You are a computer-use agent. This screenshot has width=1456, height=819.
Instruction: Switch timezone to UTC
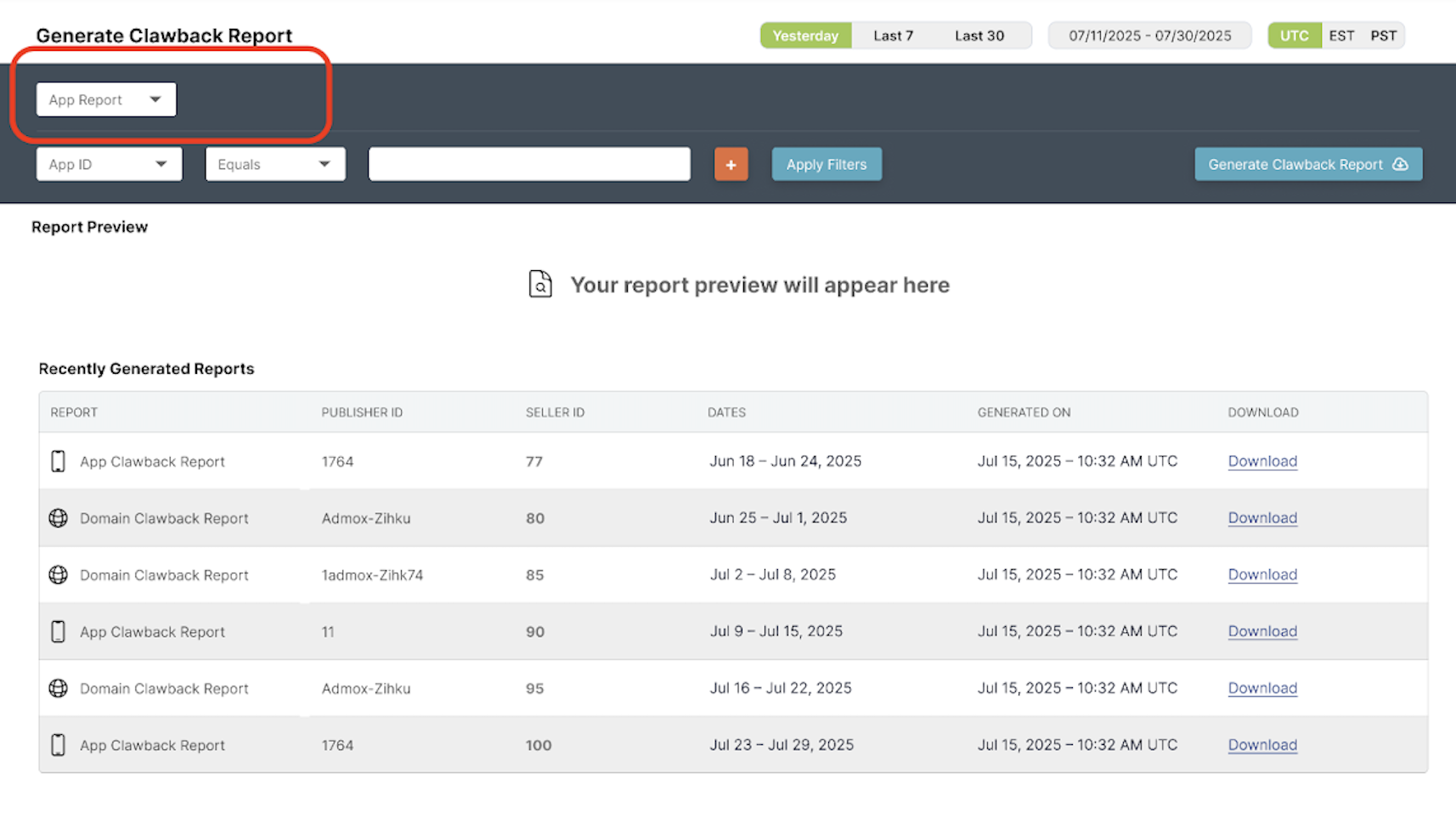[x=1295, y=36]
